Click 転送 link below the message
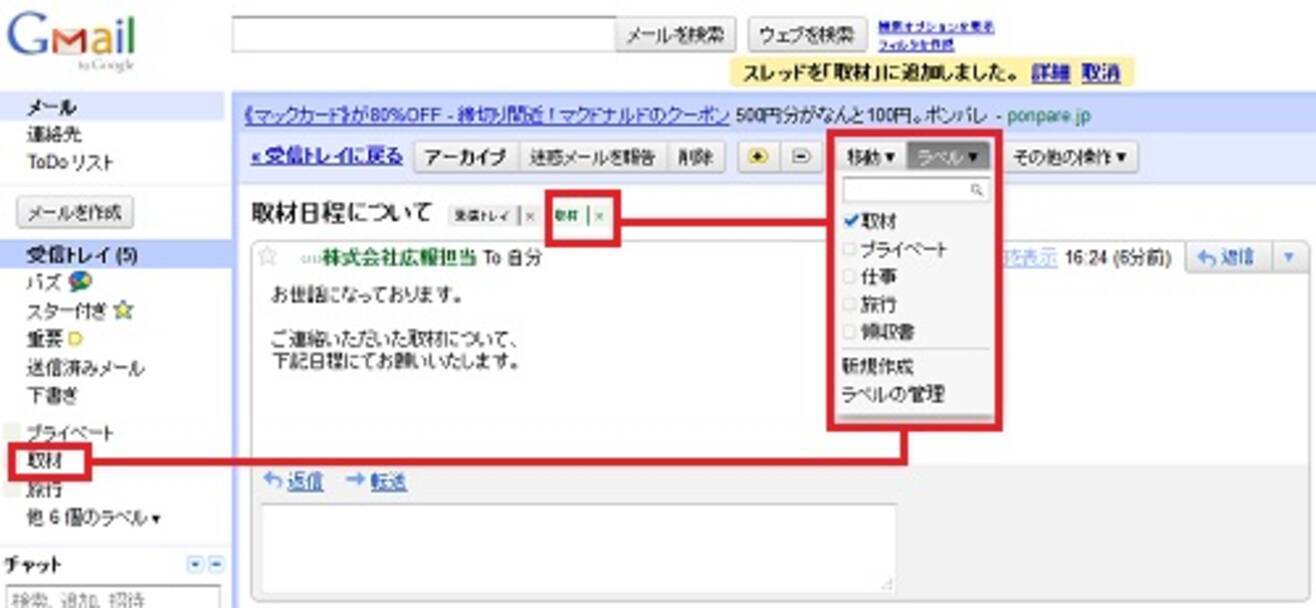The height and width of the screenshot is (608, 1316). [388, 481]
